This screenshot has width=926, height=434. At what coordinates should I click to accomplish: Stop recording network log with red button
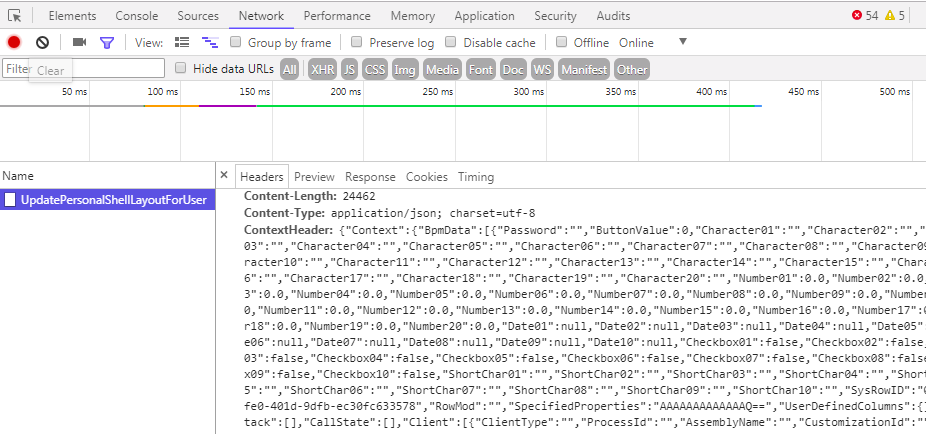pos(14,43)
